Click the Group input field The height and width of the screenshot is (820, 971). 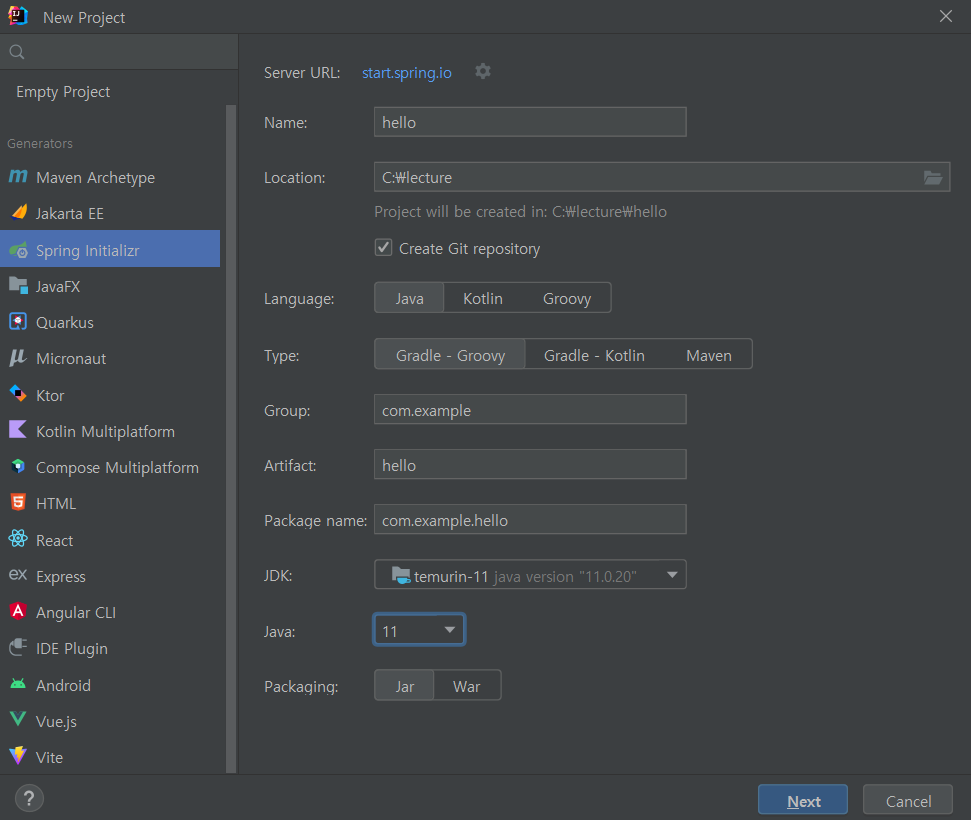click(x=530, y=409)
